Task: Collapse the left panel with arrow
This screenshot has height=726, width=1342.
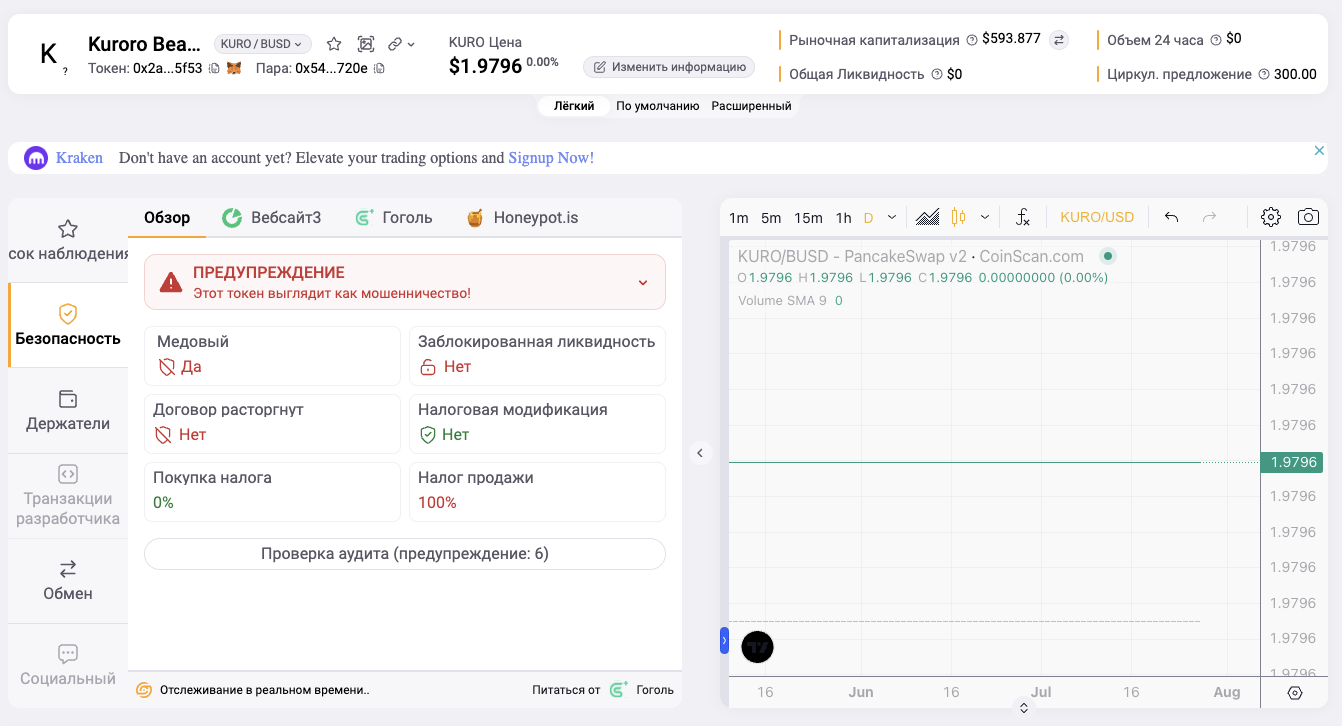Action: tap(700, 453)
